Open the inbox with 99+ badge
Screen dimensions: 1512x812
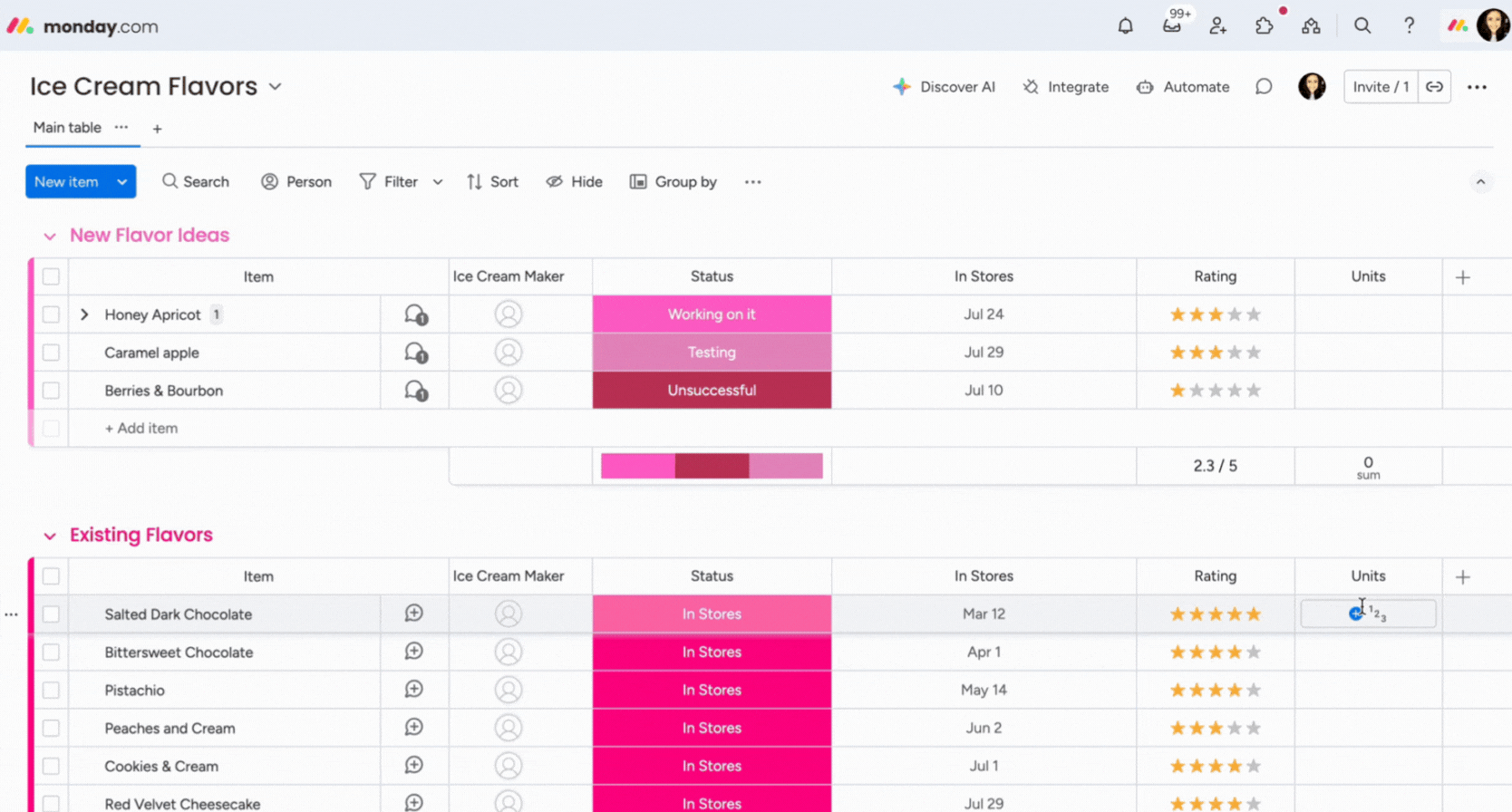point(1172,25)
